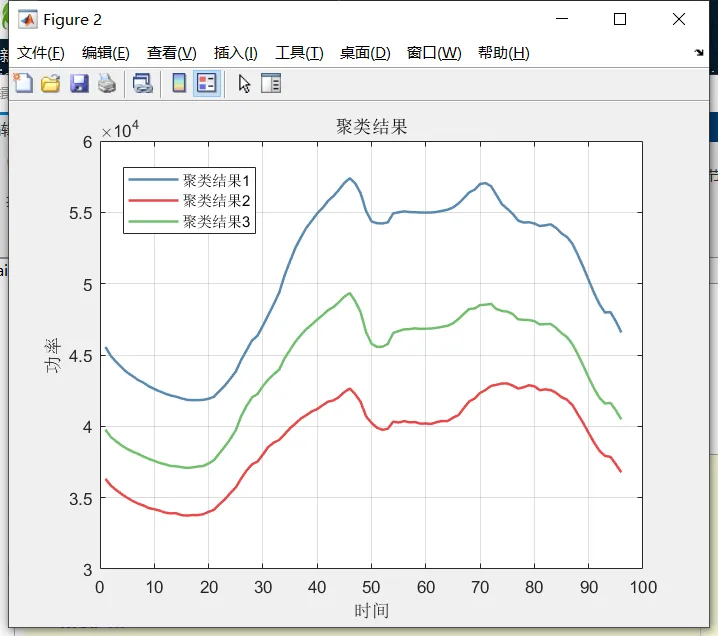Click the red line sample in legend
Image resolution: width=718 pixels, height=636 pixels.
(x=153, y=201)
